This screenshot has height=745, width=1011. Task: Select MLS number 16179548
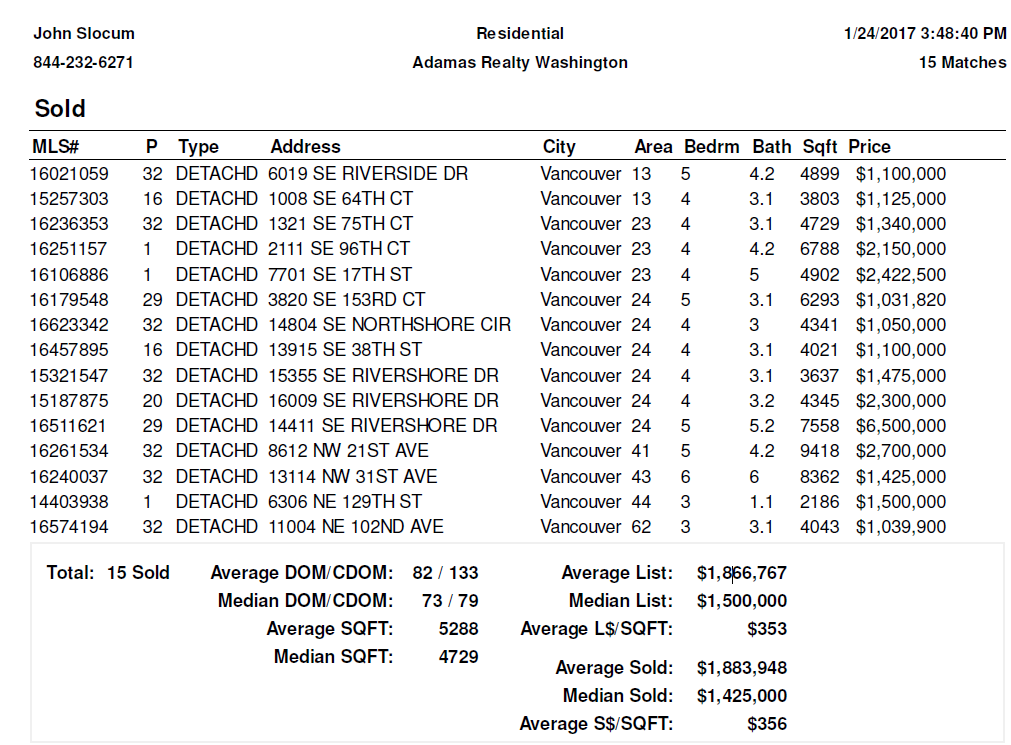(69, 301)
